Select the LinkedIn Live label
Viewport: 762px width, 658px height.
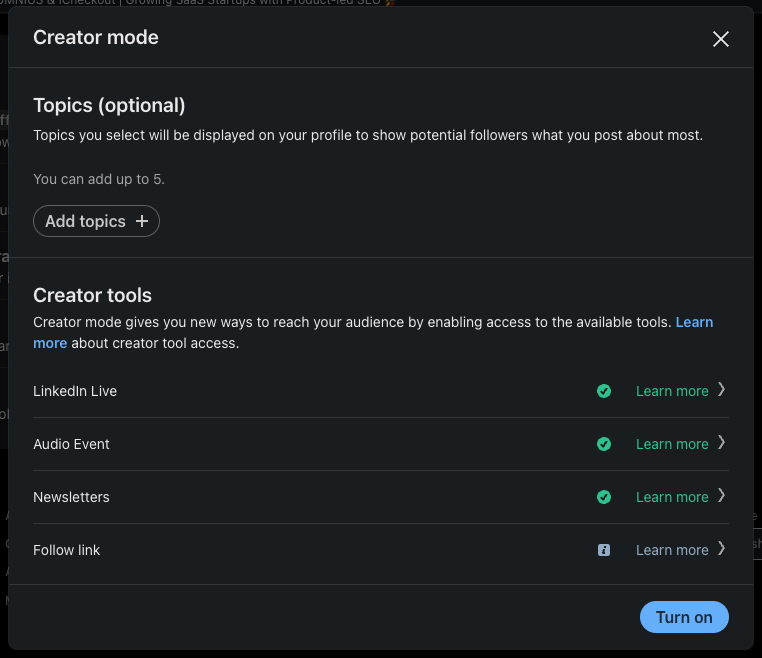75,391
